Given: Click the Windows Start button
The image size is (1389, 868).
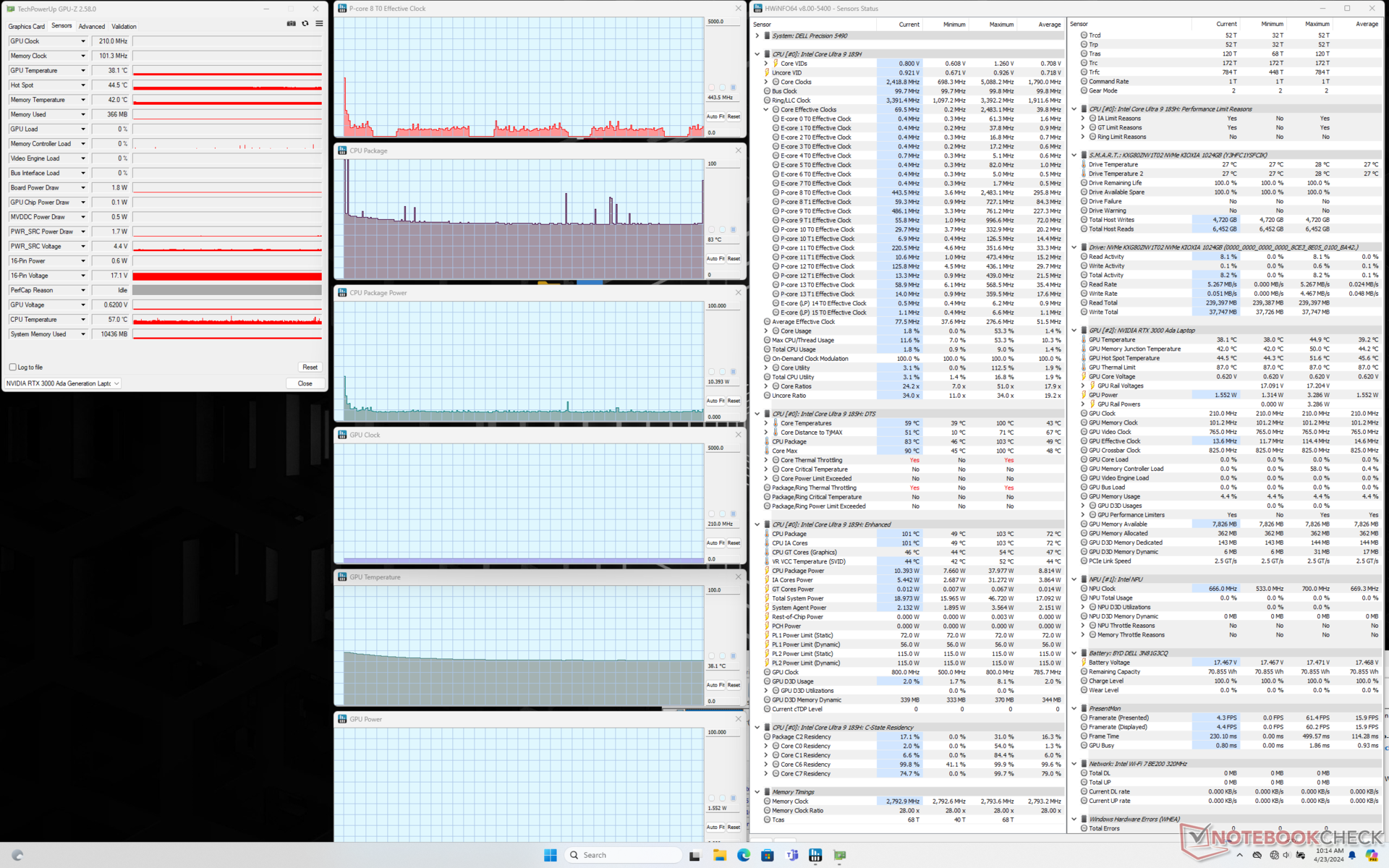Looking at the screenshot, I should (x=550, y=855).
